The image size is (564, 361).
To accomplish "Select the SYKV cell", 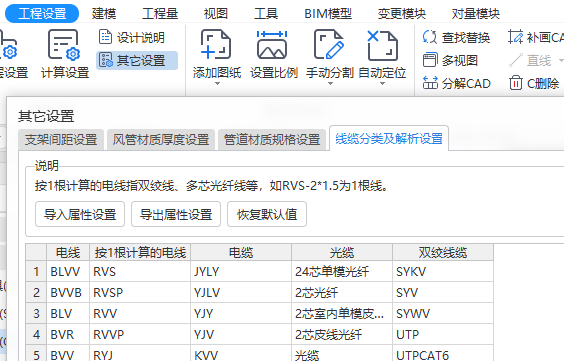I will point(443,271).
